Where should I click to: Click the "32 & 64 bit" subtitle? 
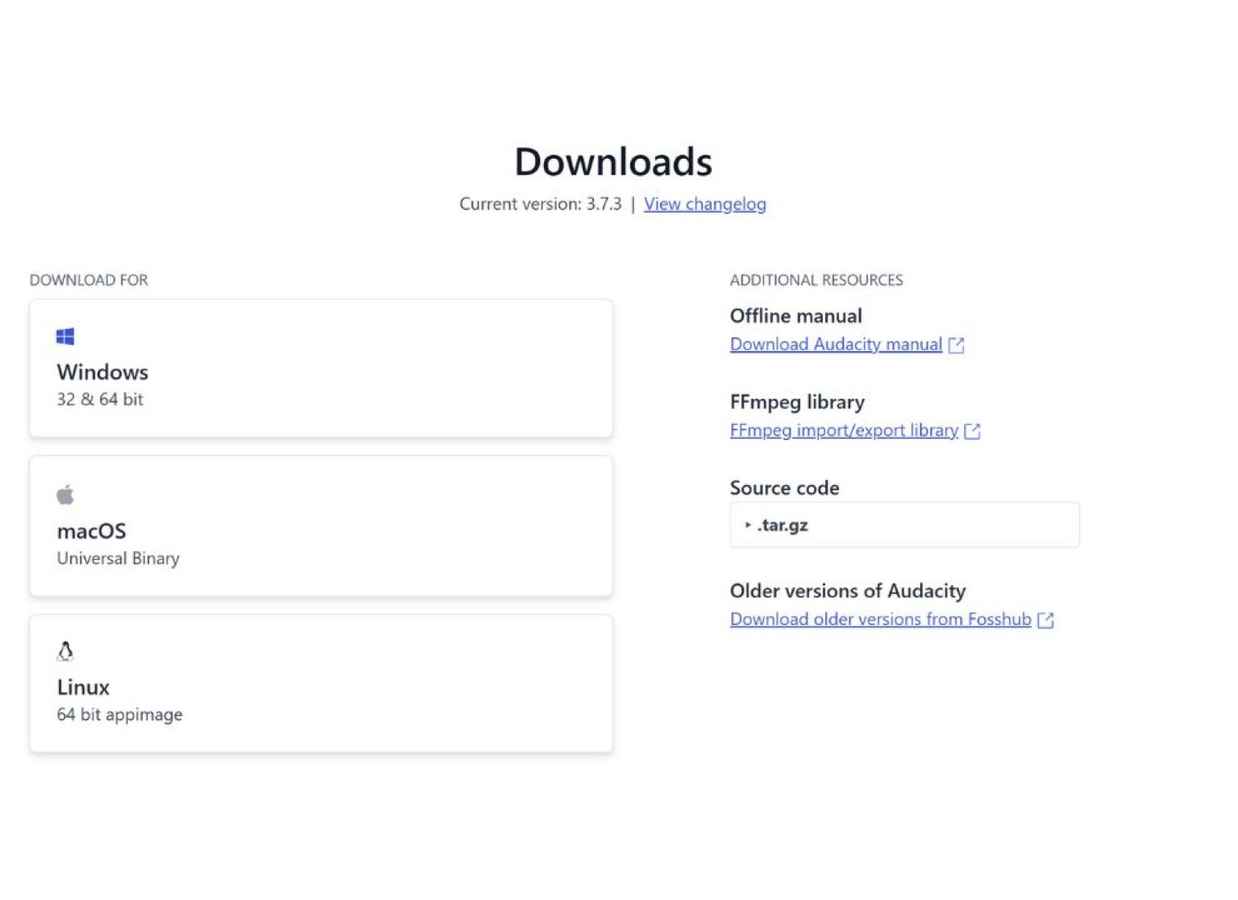[x=100, y=399]
